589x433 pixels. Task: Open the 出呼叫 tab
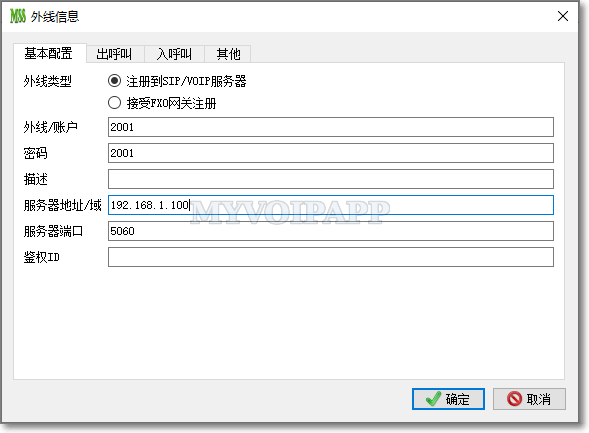pos(114,54)
